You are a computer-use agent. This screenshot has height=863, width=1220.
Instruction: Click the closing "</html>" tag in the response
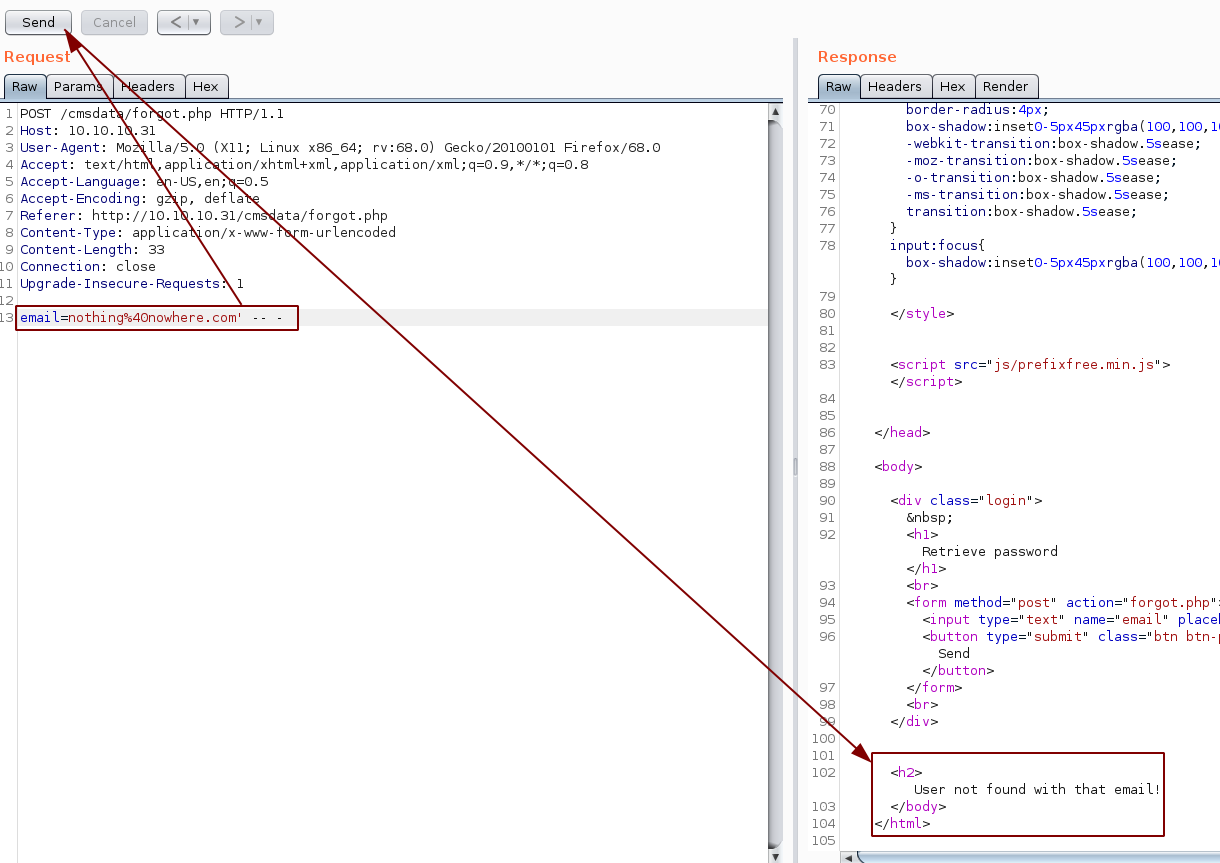pos(902,824)
